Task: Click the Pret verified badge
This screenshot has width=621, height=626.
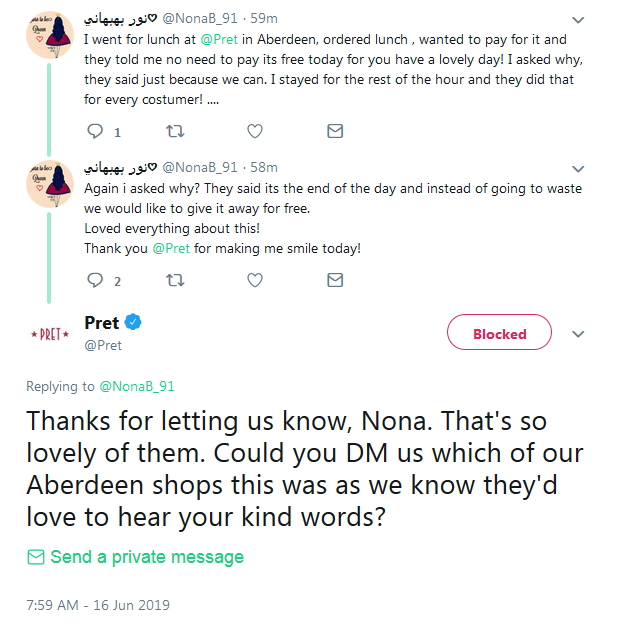Action: 133,323
